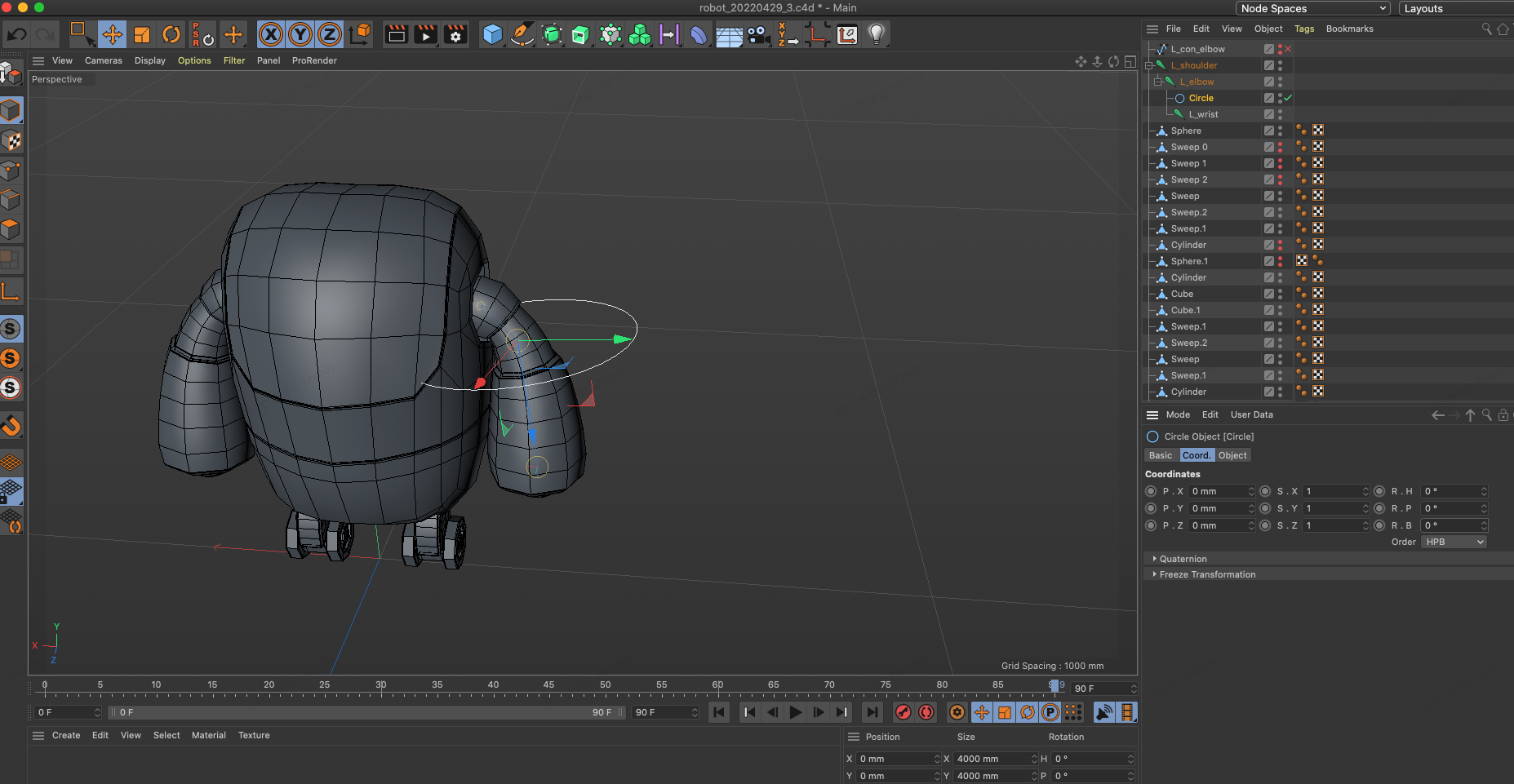Select the Rotate tool in top toolbar
Viewport: 1514px width, 784px height.
coord(171,34)
